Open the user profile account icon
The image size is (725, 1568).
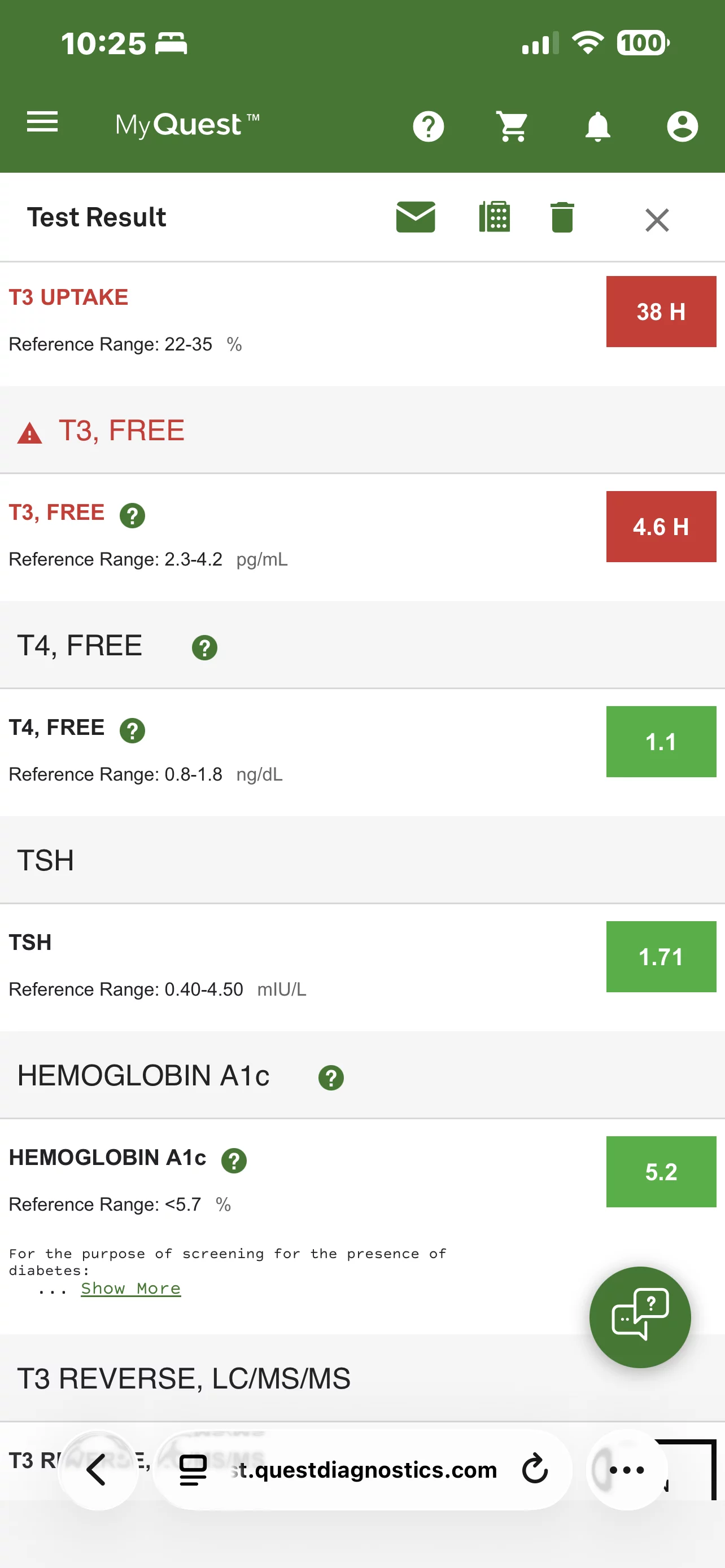pyautogui.click(x=682, y=126)
